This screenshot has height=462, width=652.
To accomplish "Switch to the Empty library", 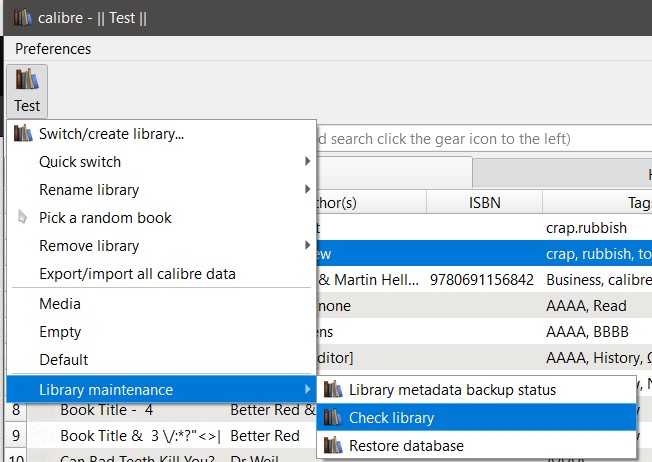I will [x=60, y=331].
